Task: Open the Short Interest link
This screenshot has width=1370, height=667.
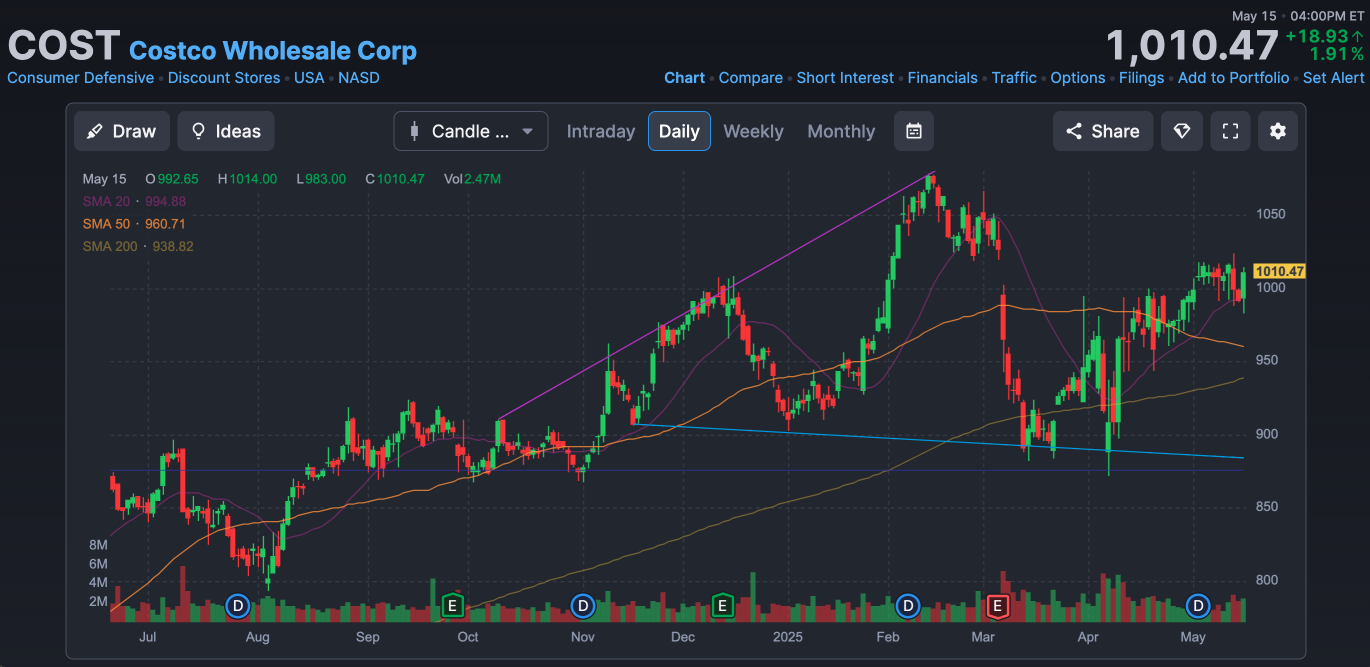Action: [846, 78]
